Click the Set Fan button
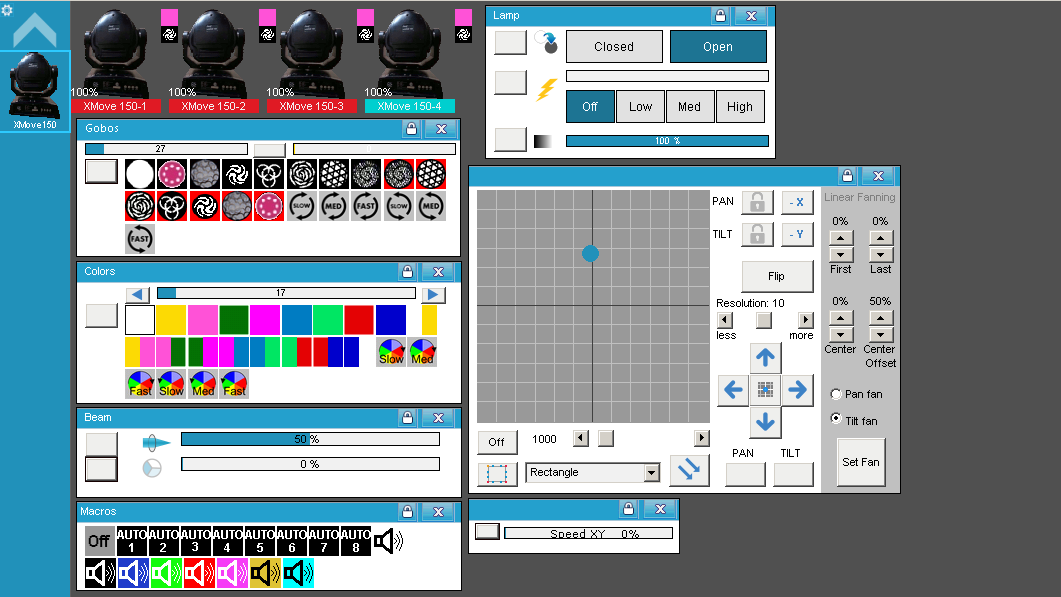 pyautogui.click(x=861, y=462)
